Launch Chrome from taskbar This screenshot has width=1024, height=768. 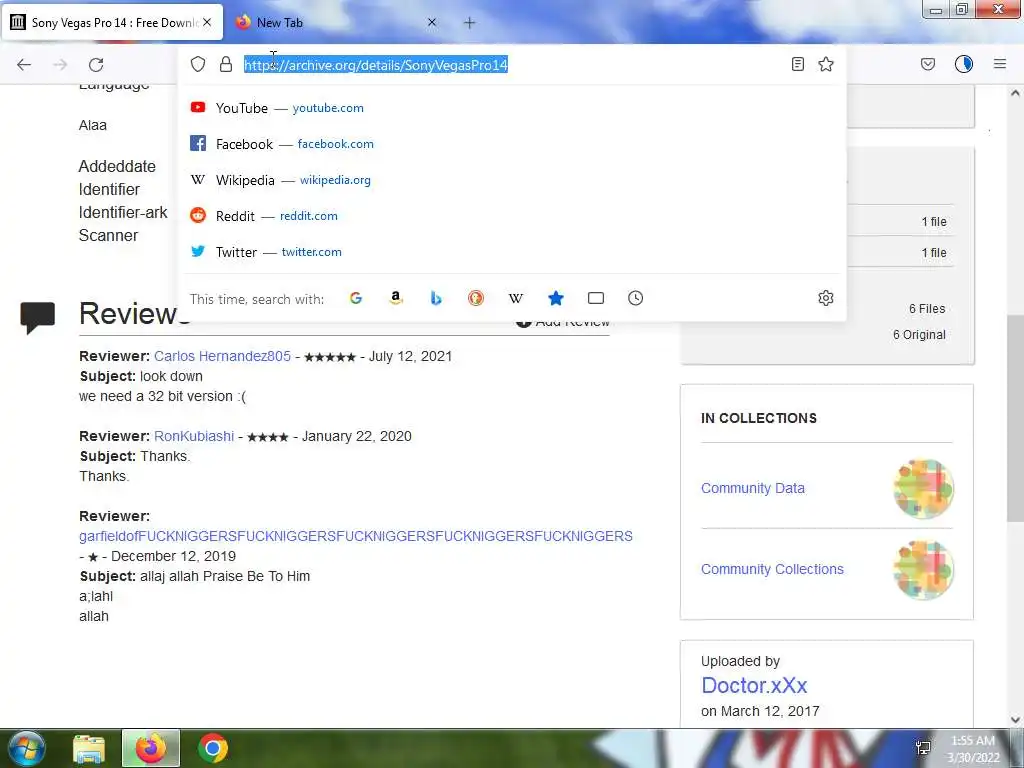point(213,748)
